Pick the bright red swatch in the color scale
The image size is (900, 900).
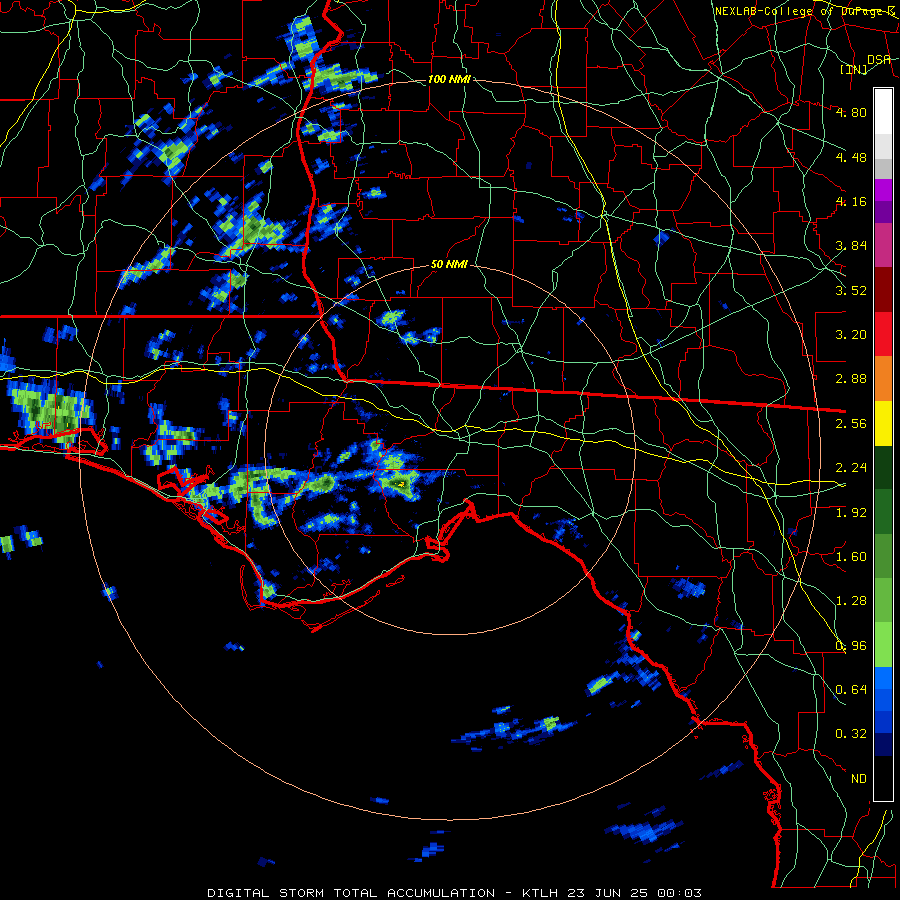883,335
